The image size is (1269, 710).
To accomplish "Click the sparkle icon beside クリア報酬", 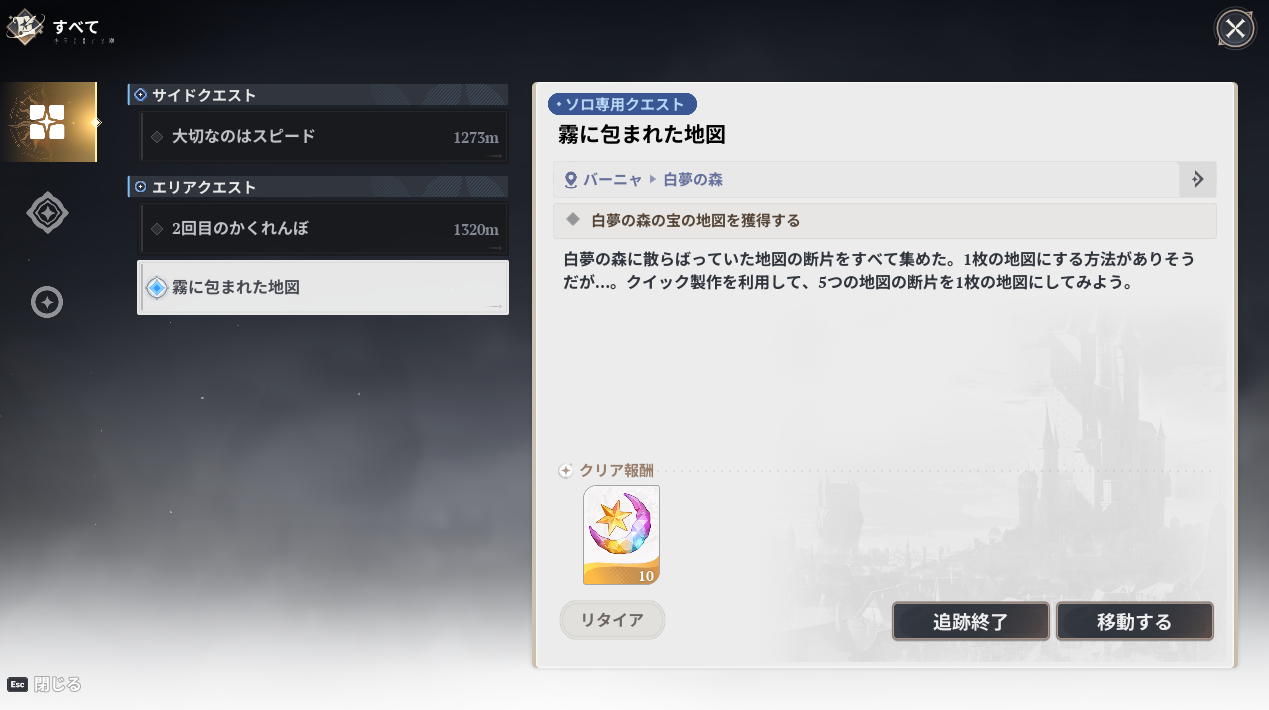I will coord(566,471).
